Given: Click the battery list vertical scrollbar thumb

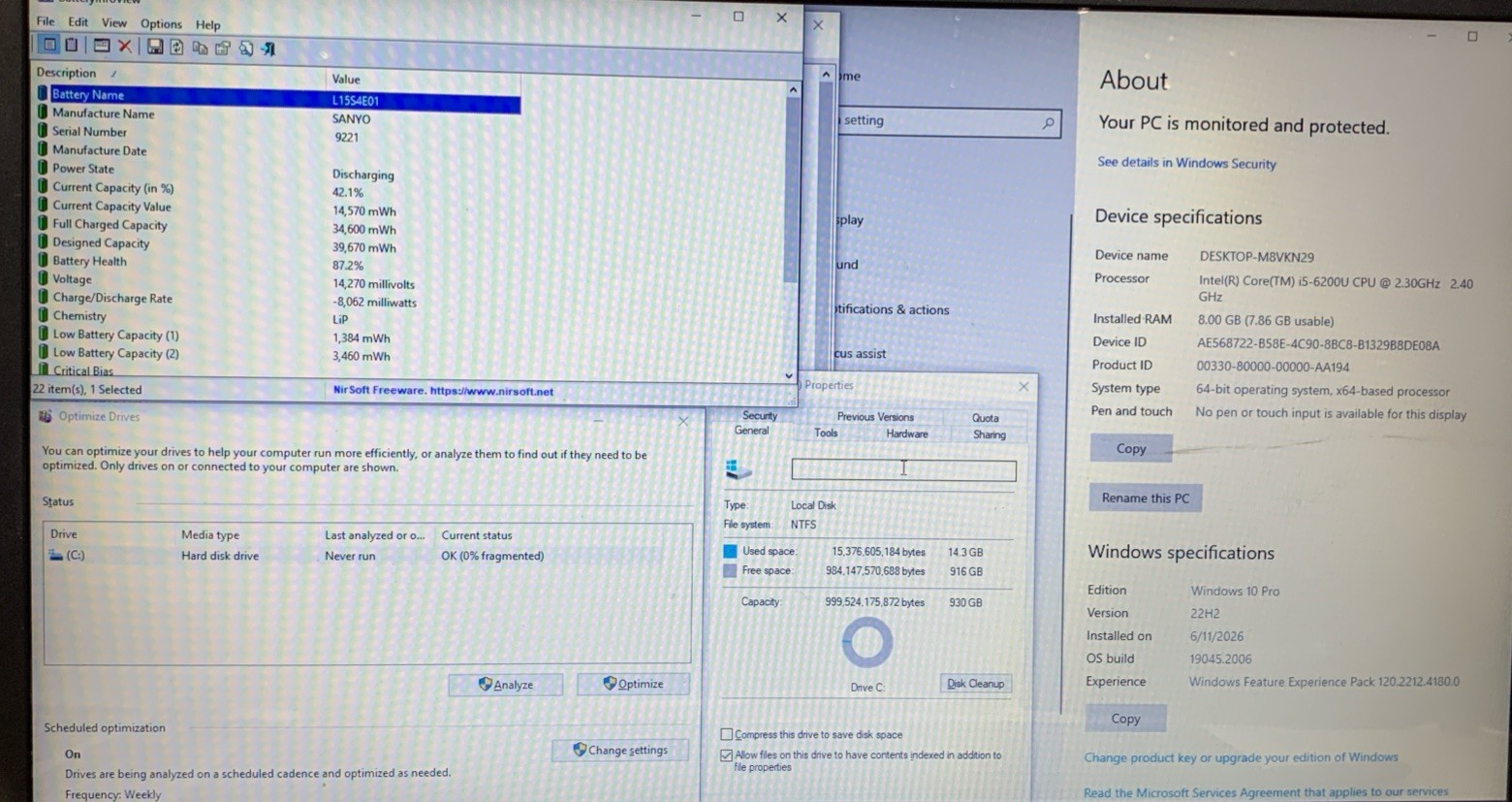Looking at the screenshot, I should (791, 189).
